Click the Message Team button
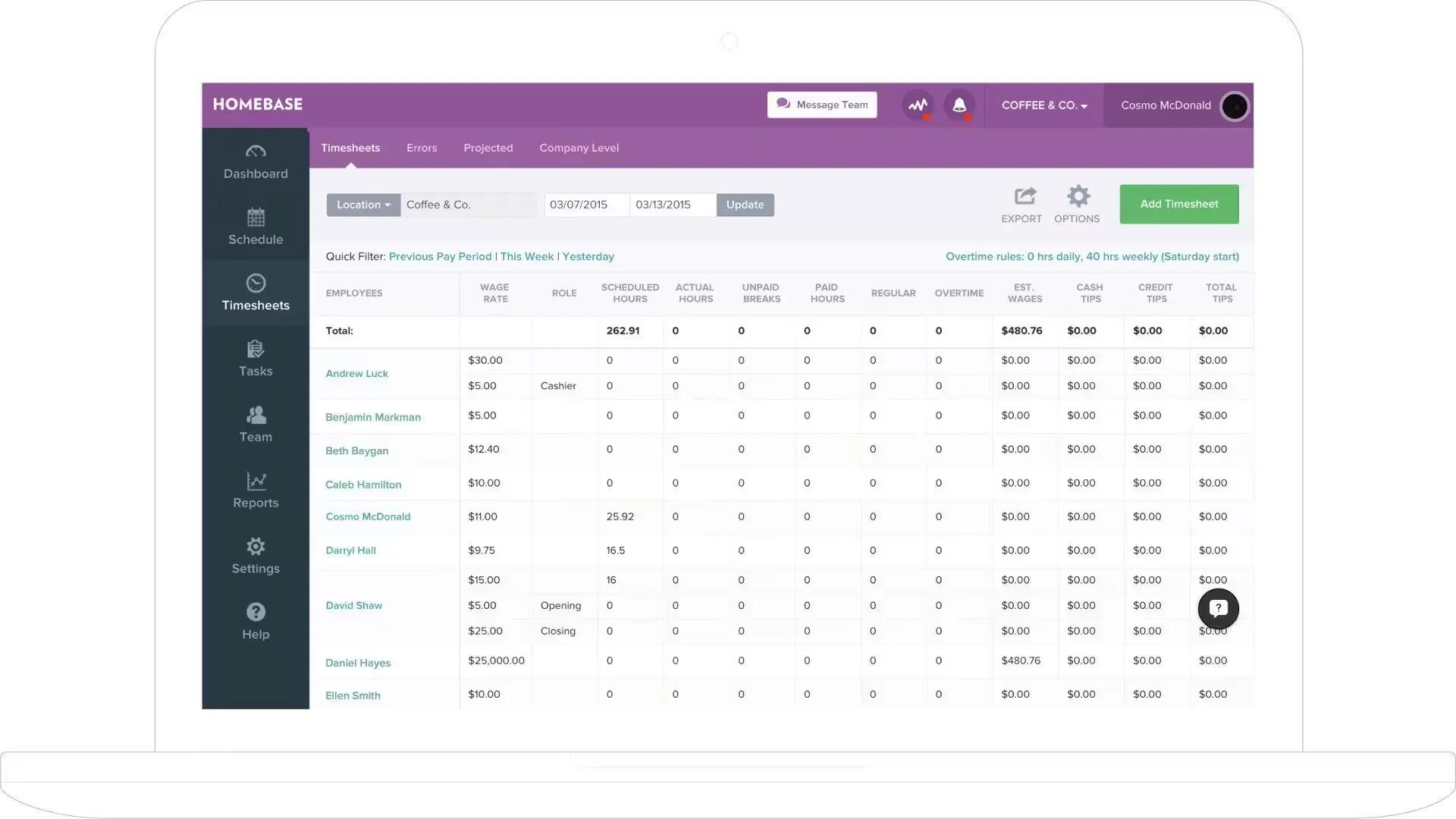Image resolution: width=1456 pixels, height=819 pixels. click(x=822, y=104)
